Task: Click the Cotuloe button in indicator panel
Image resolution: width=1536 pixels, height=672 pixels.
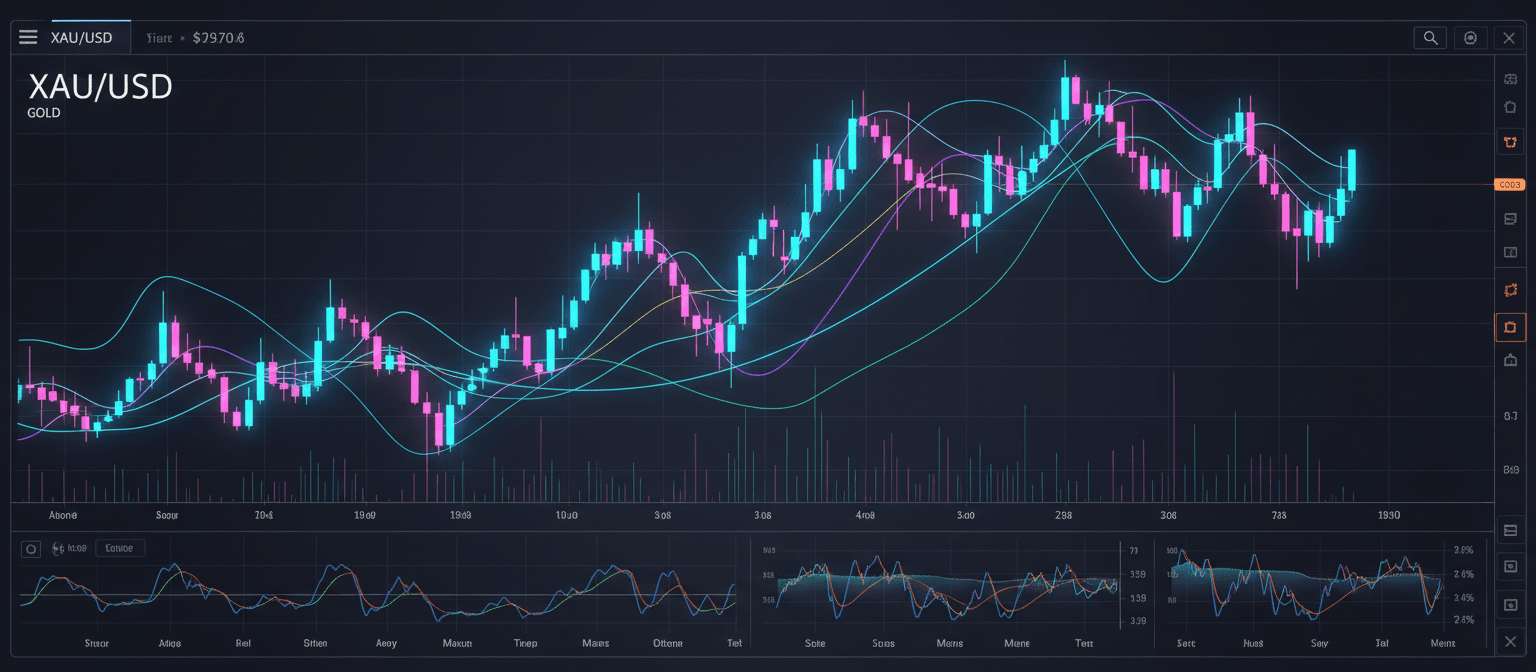Action: point(119,548)
